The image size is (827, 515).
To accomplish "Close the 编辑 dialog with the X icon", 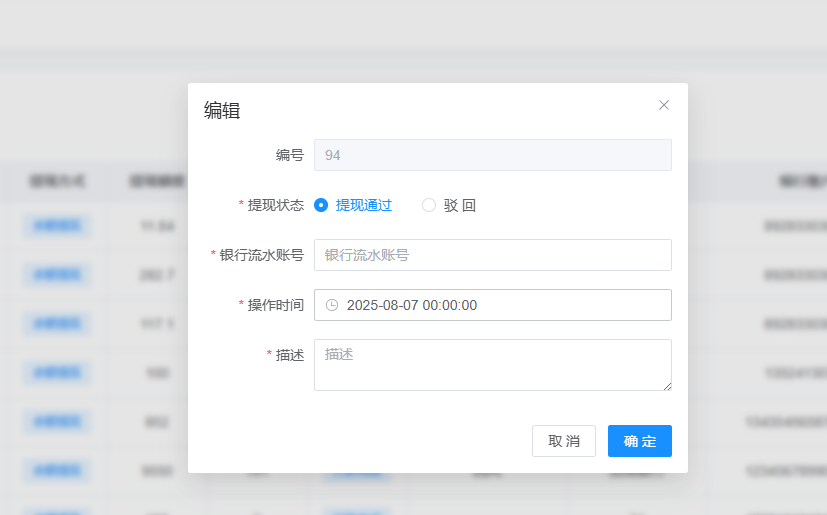I will tap(664, 105).
